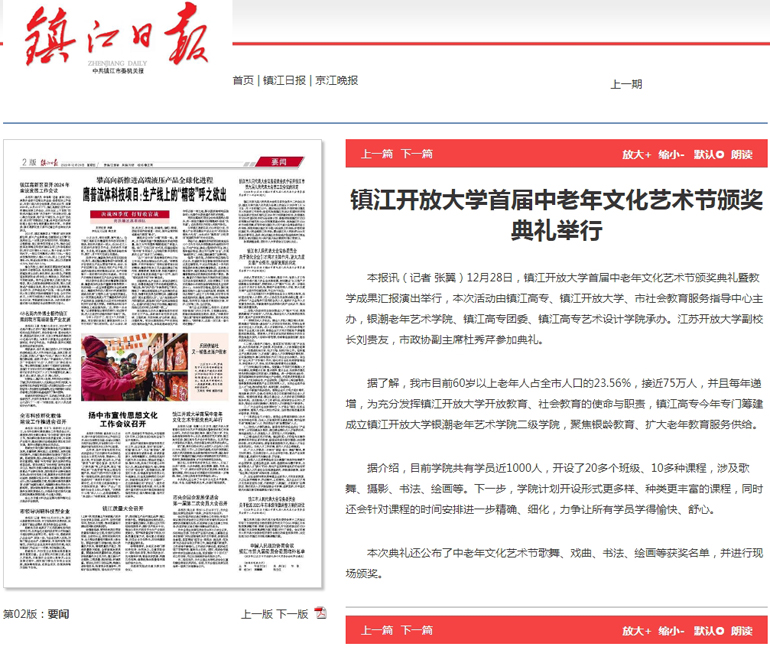The width and height of the screenshot is (770, 650).
Task: Click 下一篇 in the top red bar
Action: (x=416, y=154)
